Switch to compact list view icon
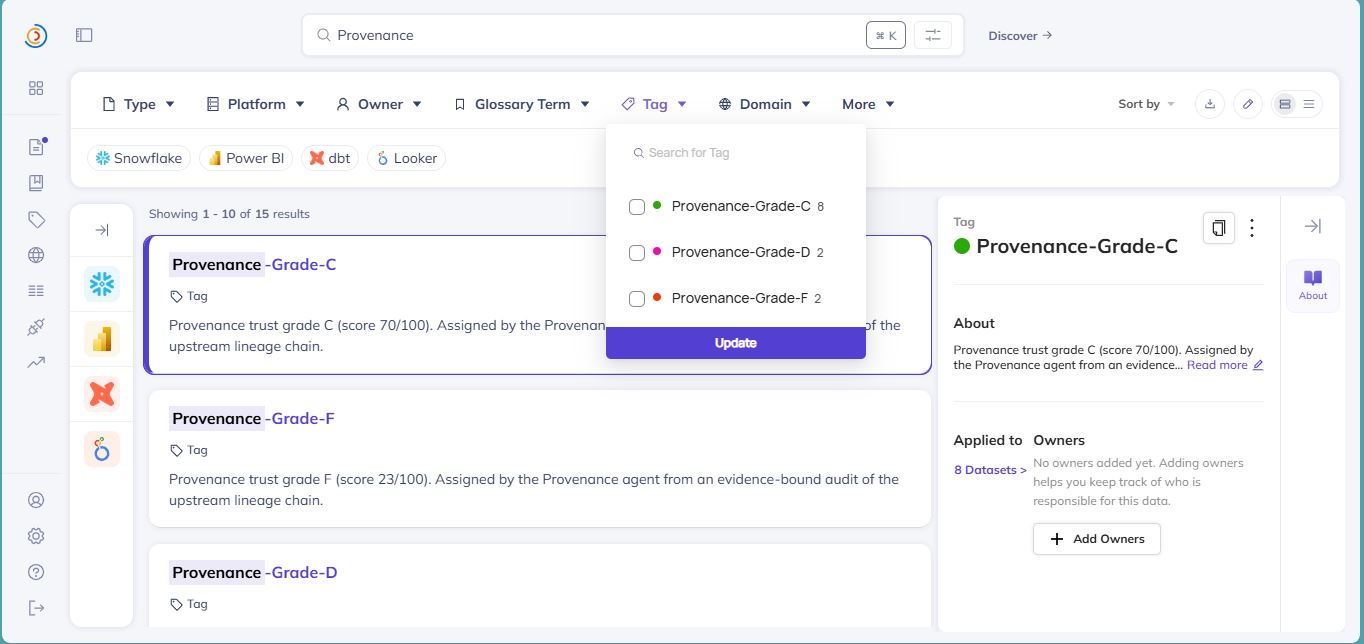1364x644 pixels. click(1308, 104)
